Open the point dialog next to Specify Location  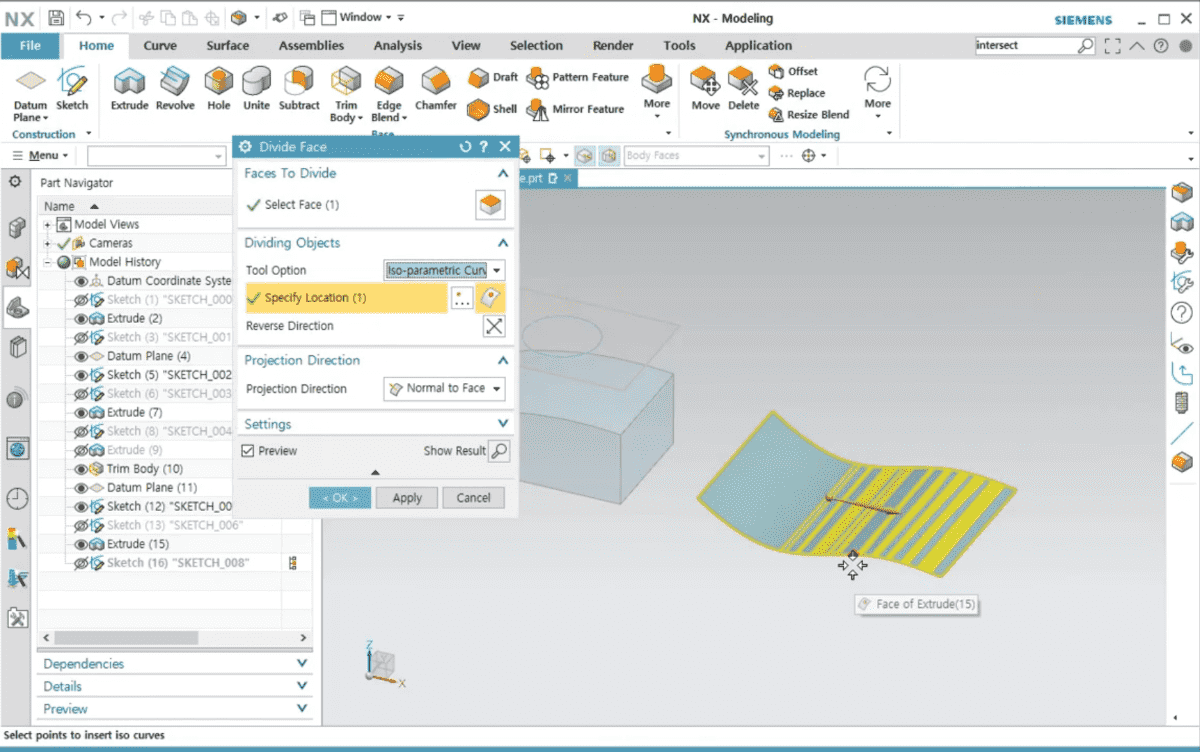pyautogui.click(x=462, y=298)
